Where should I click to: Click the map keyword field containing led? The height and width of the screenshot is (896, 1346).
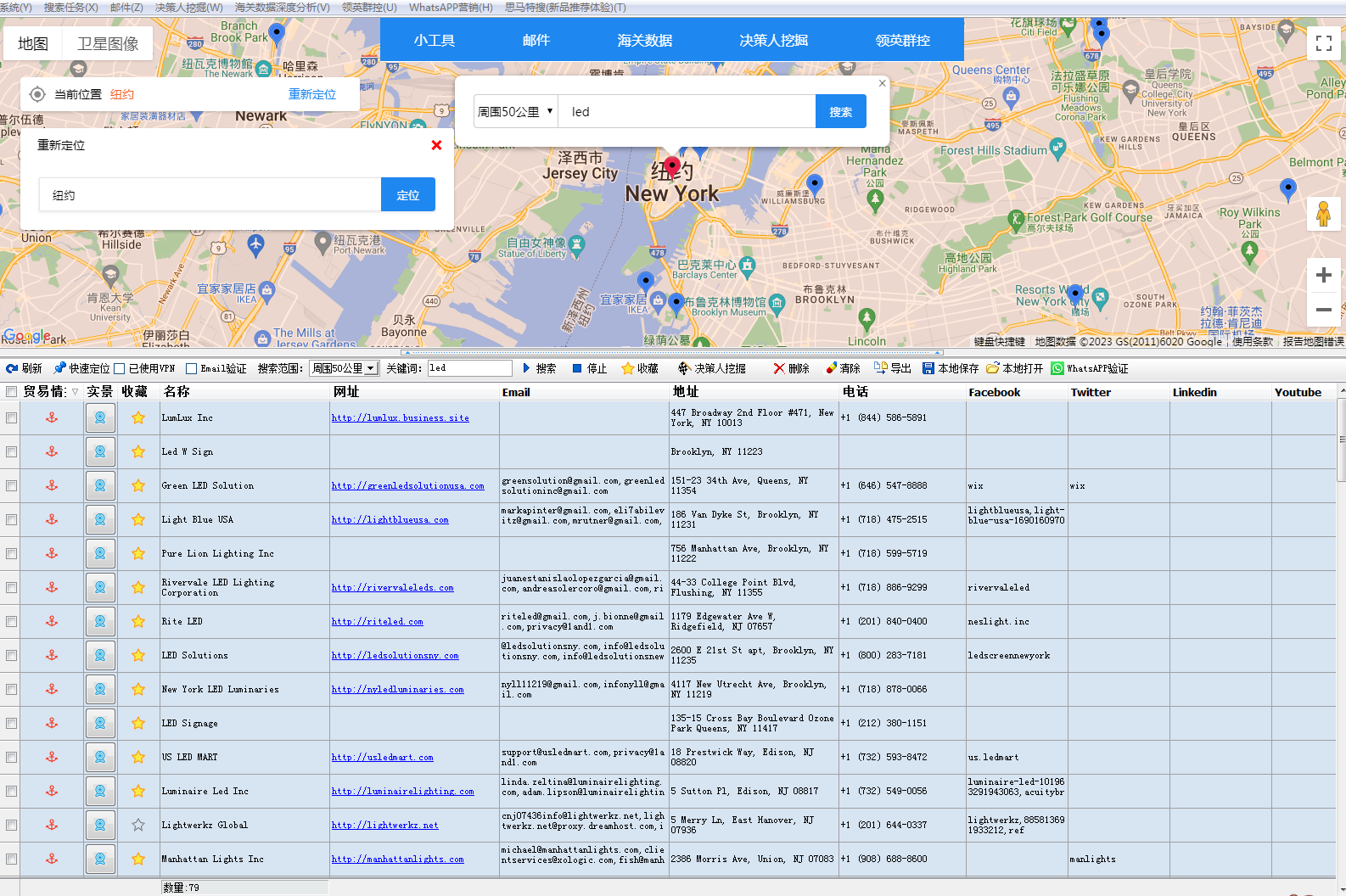(x=687, y=111)
